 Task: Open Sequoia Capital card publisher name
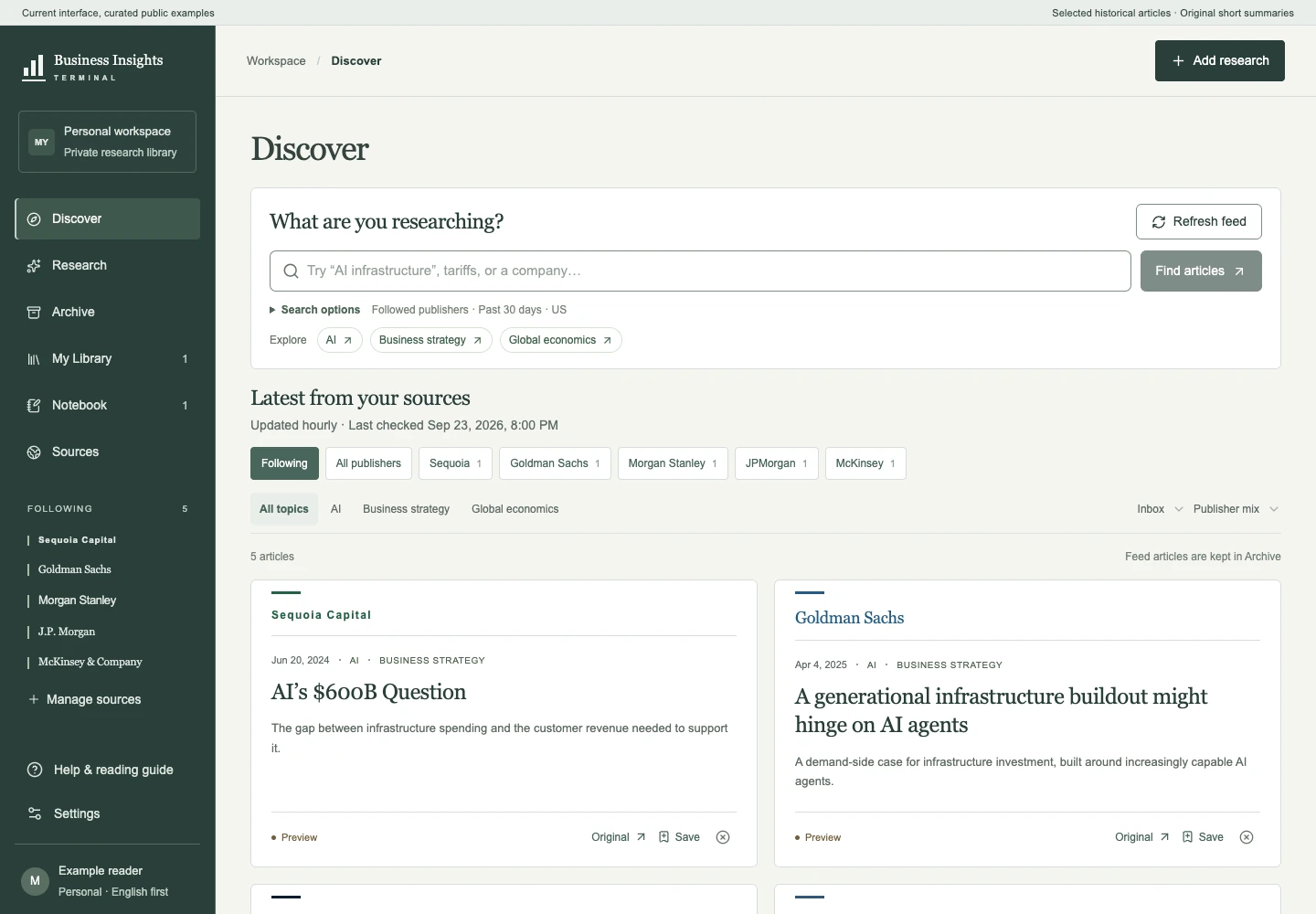321,616
